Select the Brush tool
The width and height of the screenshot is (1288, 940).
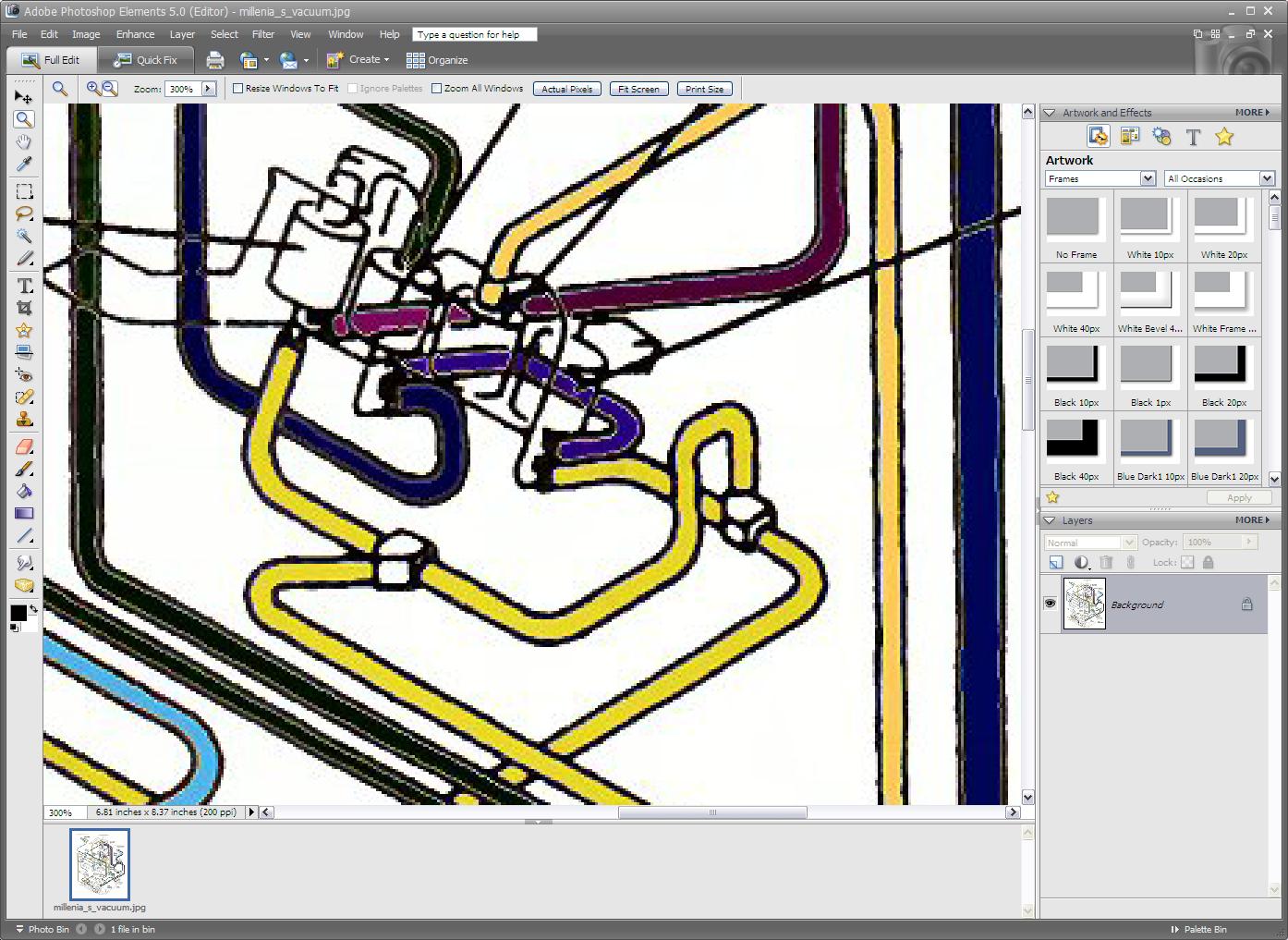click(x=24, y=470)
